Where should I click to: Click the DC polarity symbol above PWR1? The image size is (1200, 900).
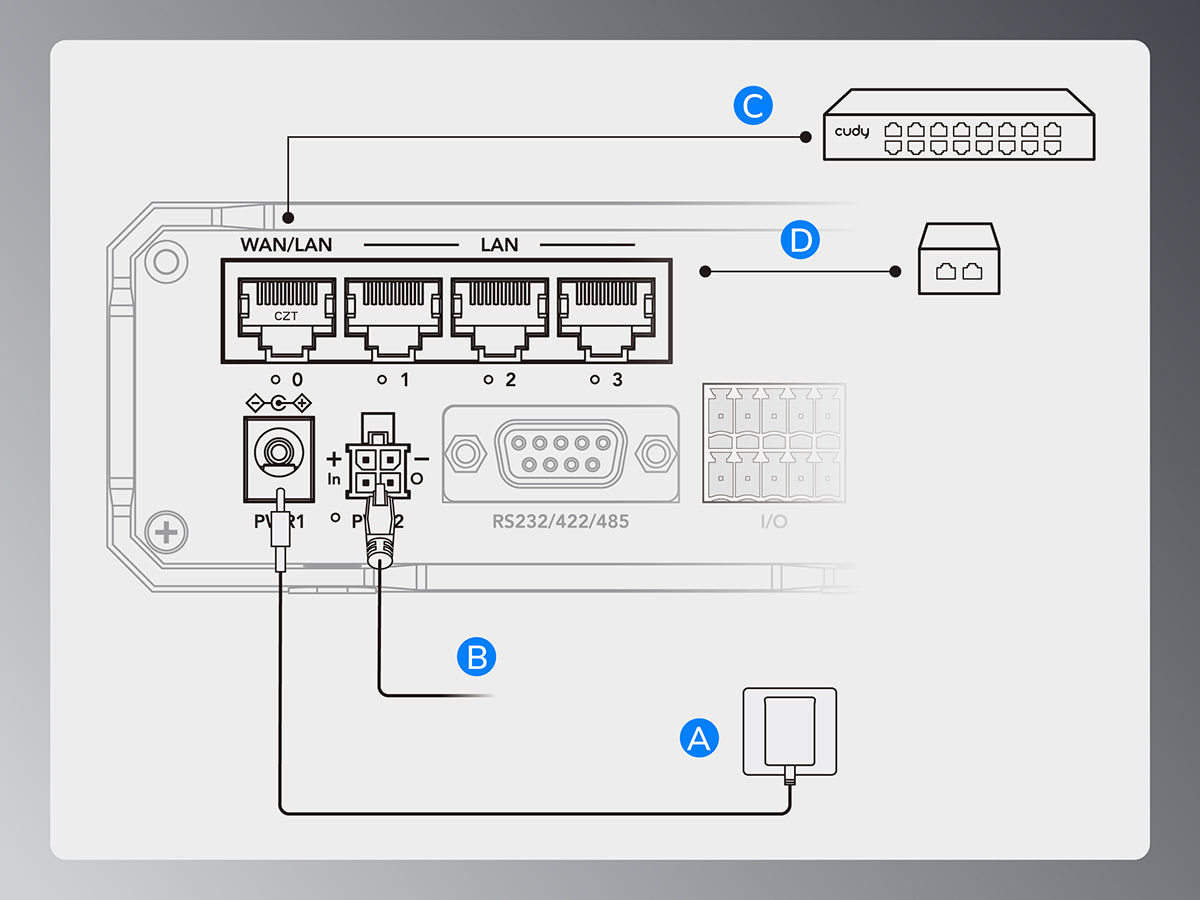[279, 402]
